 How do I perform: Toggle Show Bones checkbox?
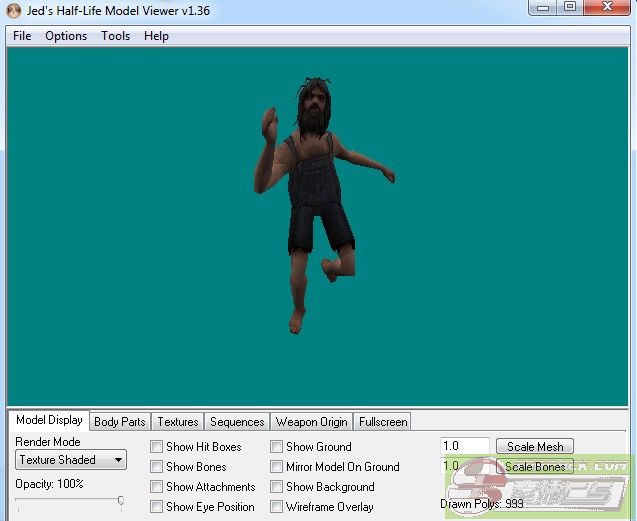[157, 467]
